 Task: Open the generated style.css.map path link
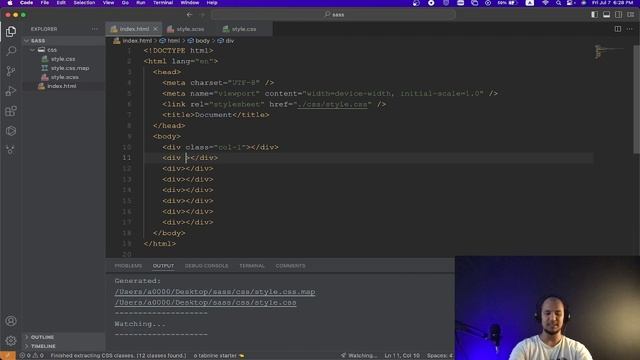click(215, 292)
